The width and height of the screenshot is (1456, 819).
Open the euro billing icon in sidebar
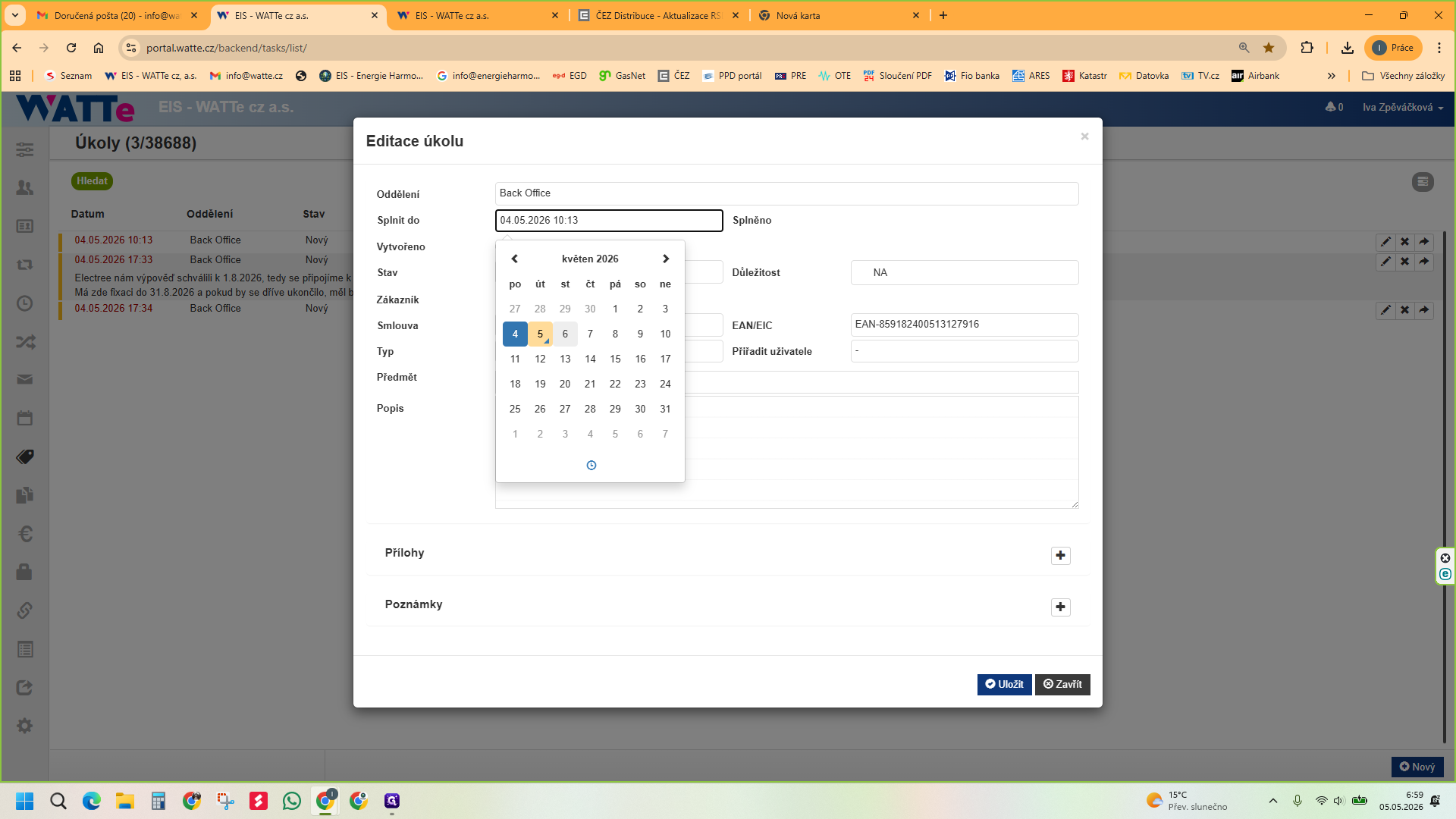25,534
